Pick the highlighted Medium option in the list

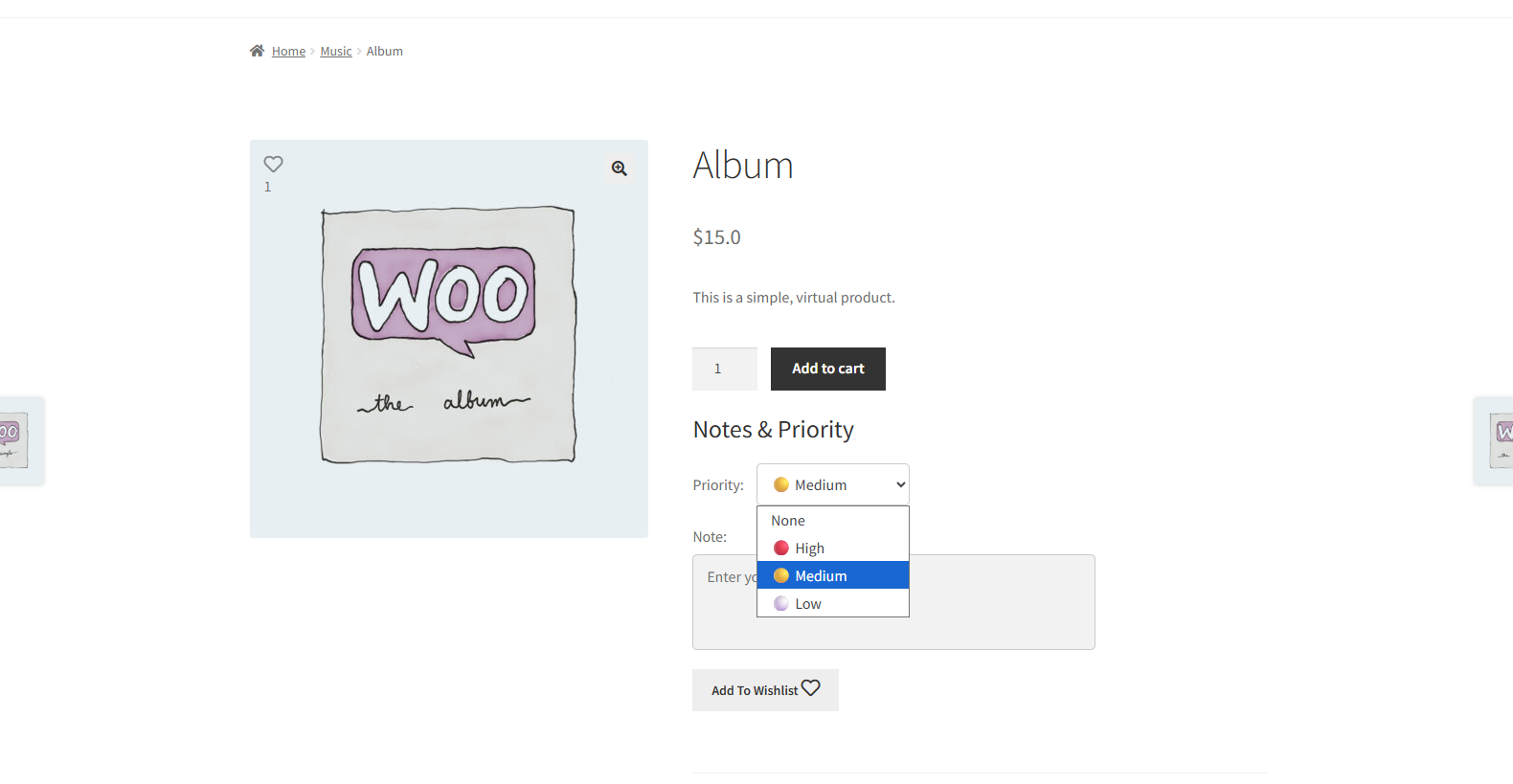tap(821, 576)
